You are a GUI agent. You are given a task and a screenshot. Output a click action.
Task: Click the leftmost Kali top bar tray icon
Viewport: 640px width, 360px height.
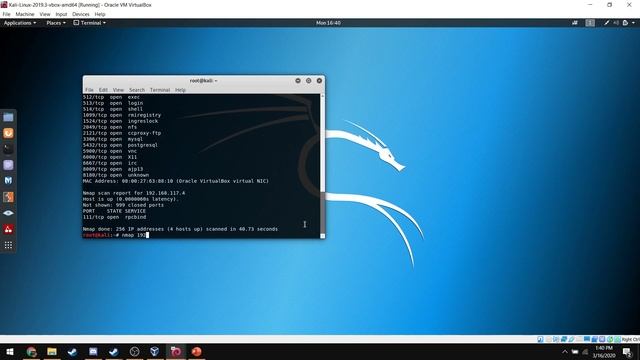tap(575, 23)
